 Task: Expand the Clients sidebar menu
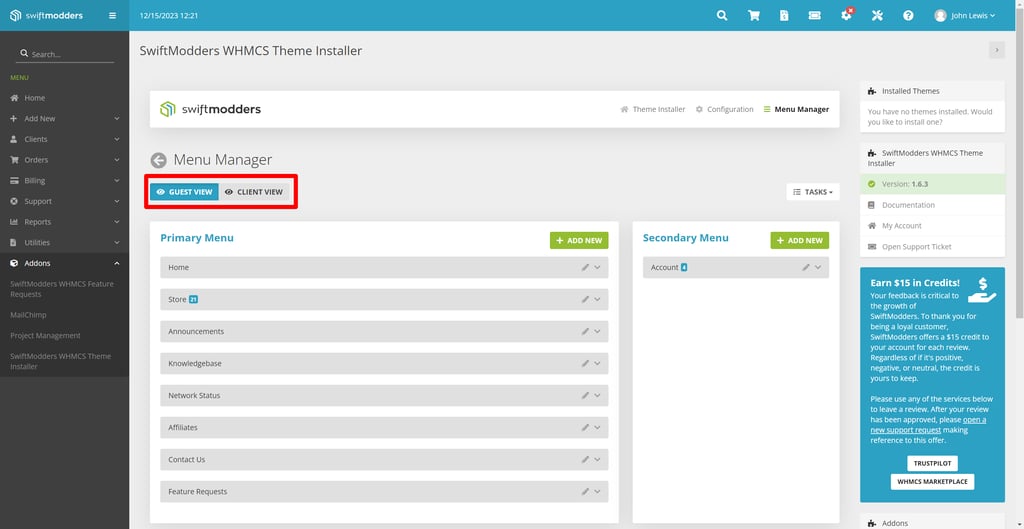[x=65, y=139]
